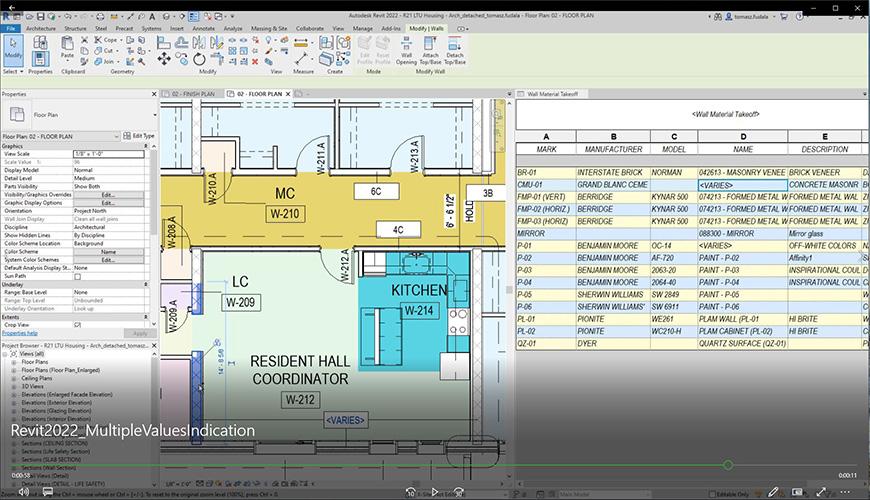Click the Align tool icon
Image resolution: width=870 pixels, height=500 pixels.
(164, 42)
